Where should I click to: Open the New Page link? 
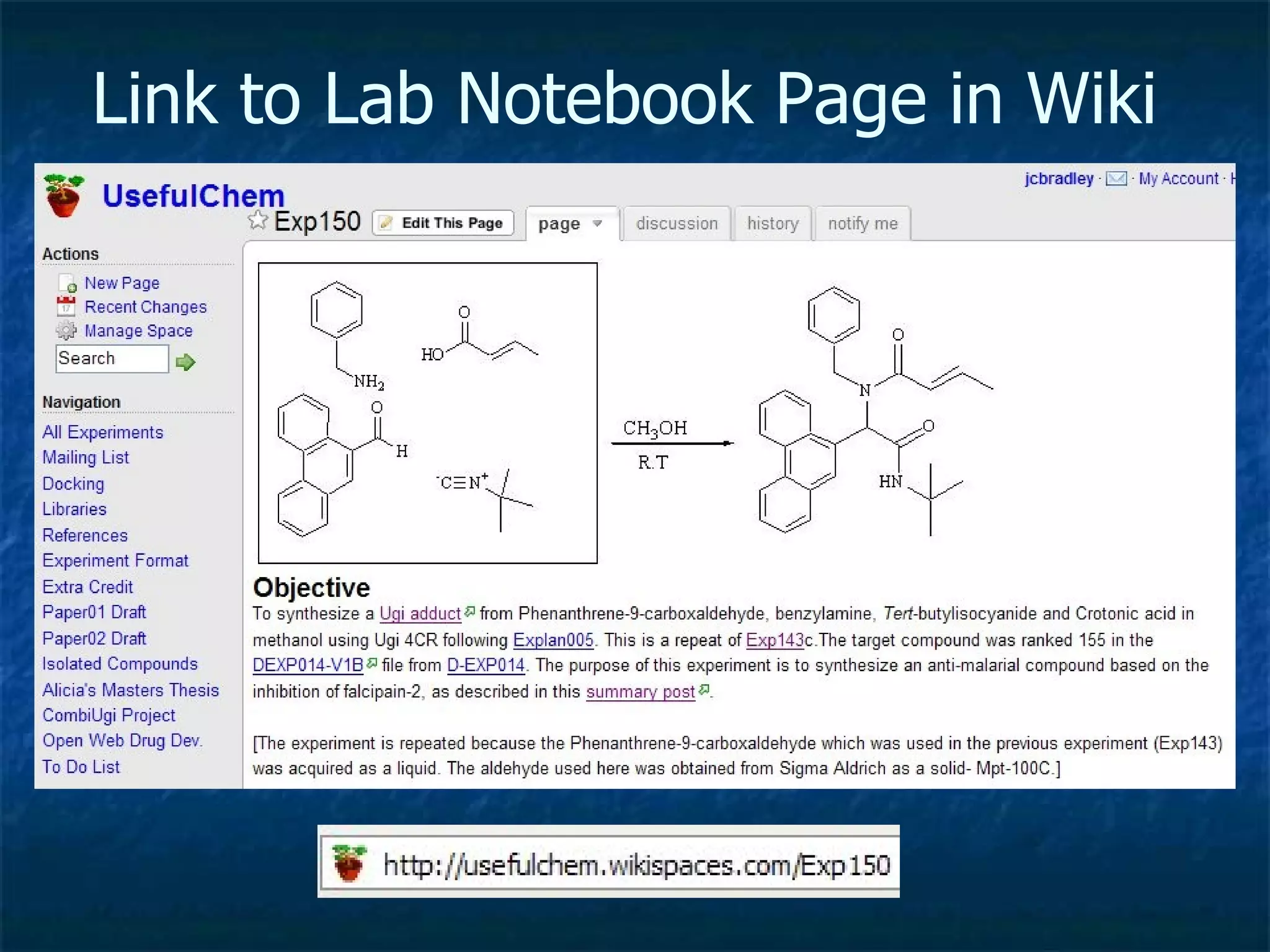pos(122,283)
